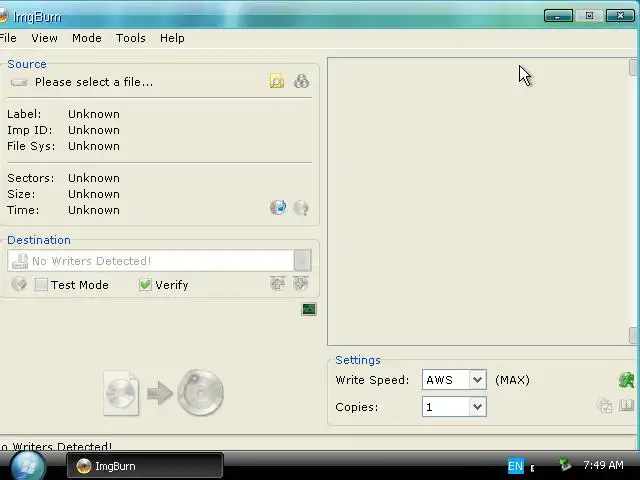
Task: Click the small drive icon beside Please select a file
Action: 19,82
